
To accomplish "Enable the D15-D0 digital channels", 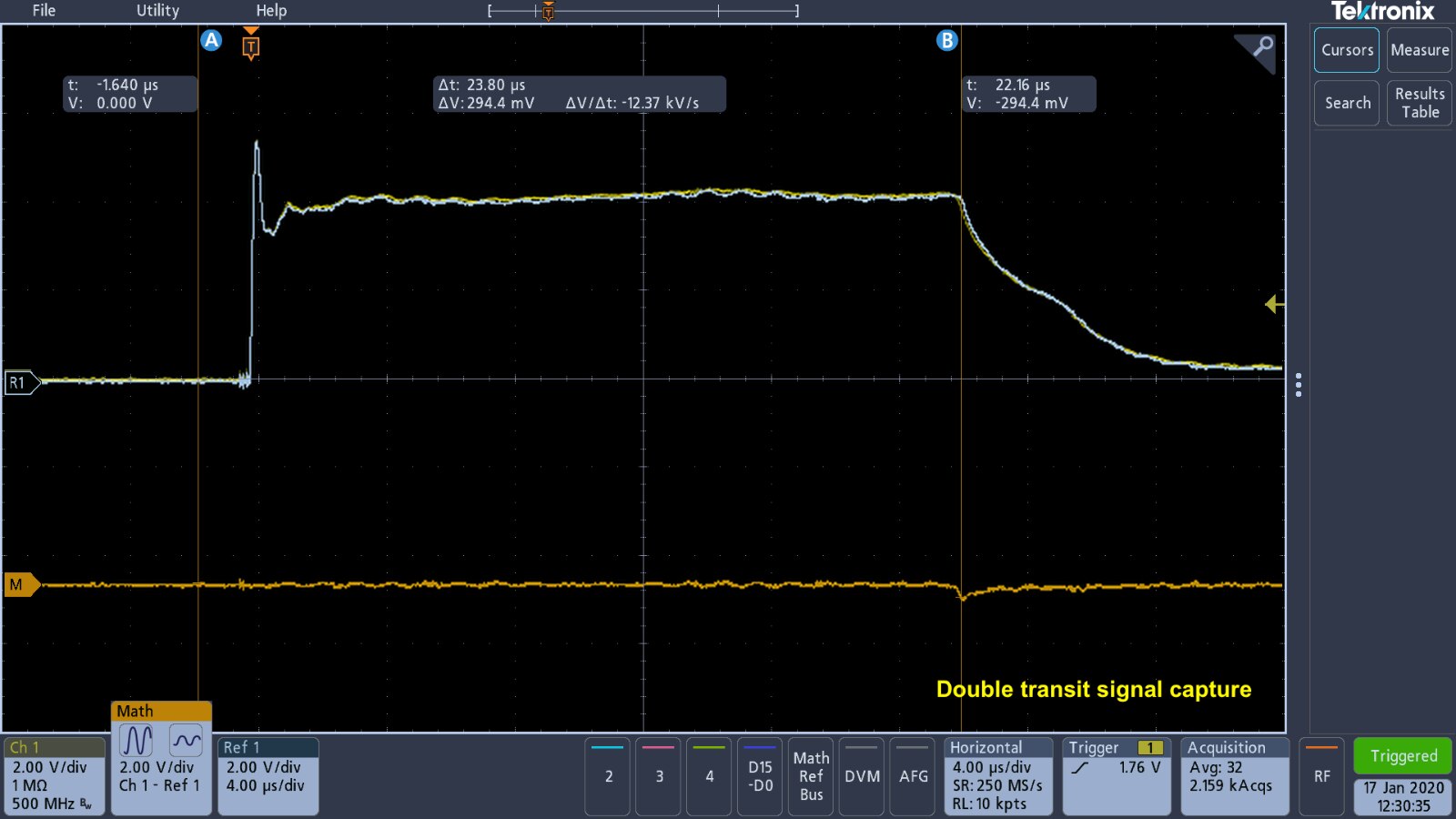I will coord(760,776).
